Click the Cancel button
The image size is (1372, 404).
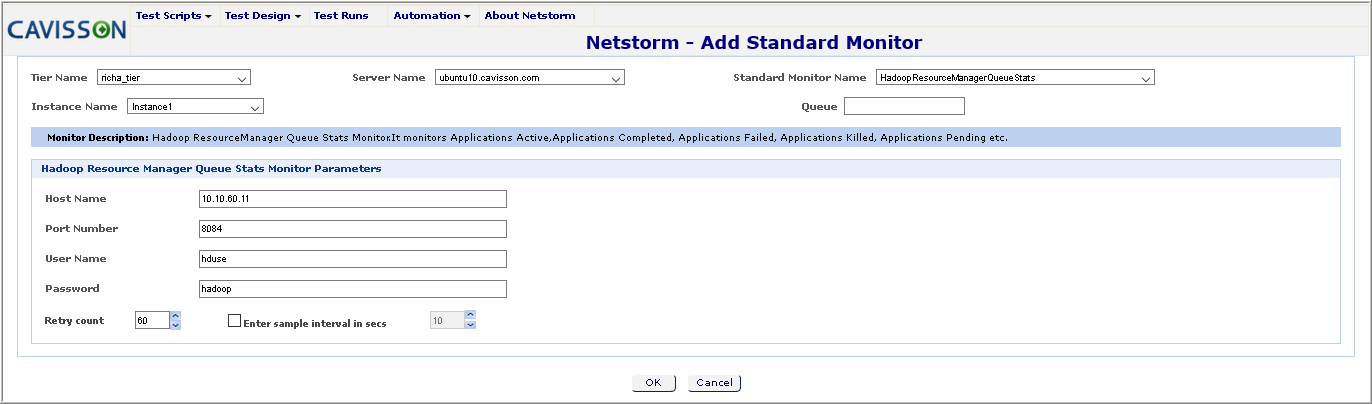click(714, 383)
